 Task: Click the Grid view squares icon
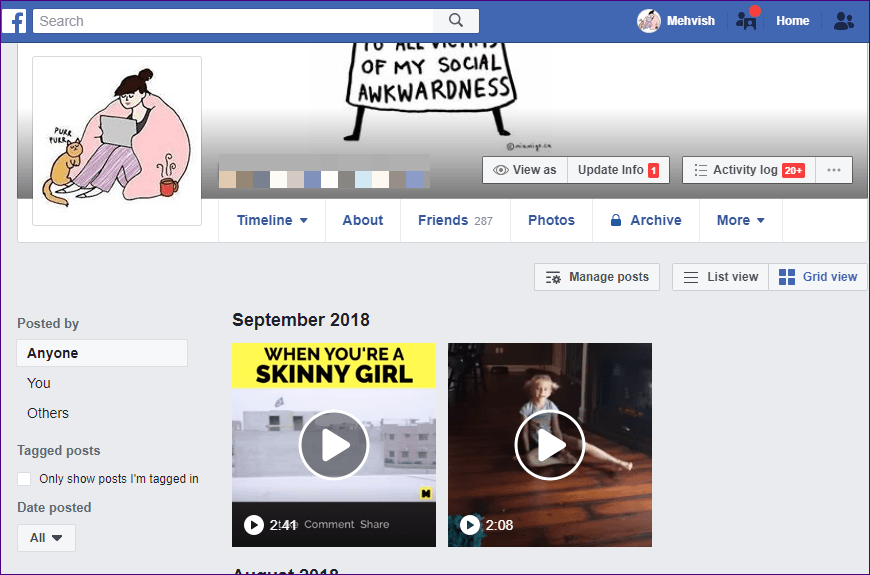(x=787, y=277)
